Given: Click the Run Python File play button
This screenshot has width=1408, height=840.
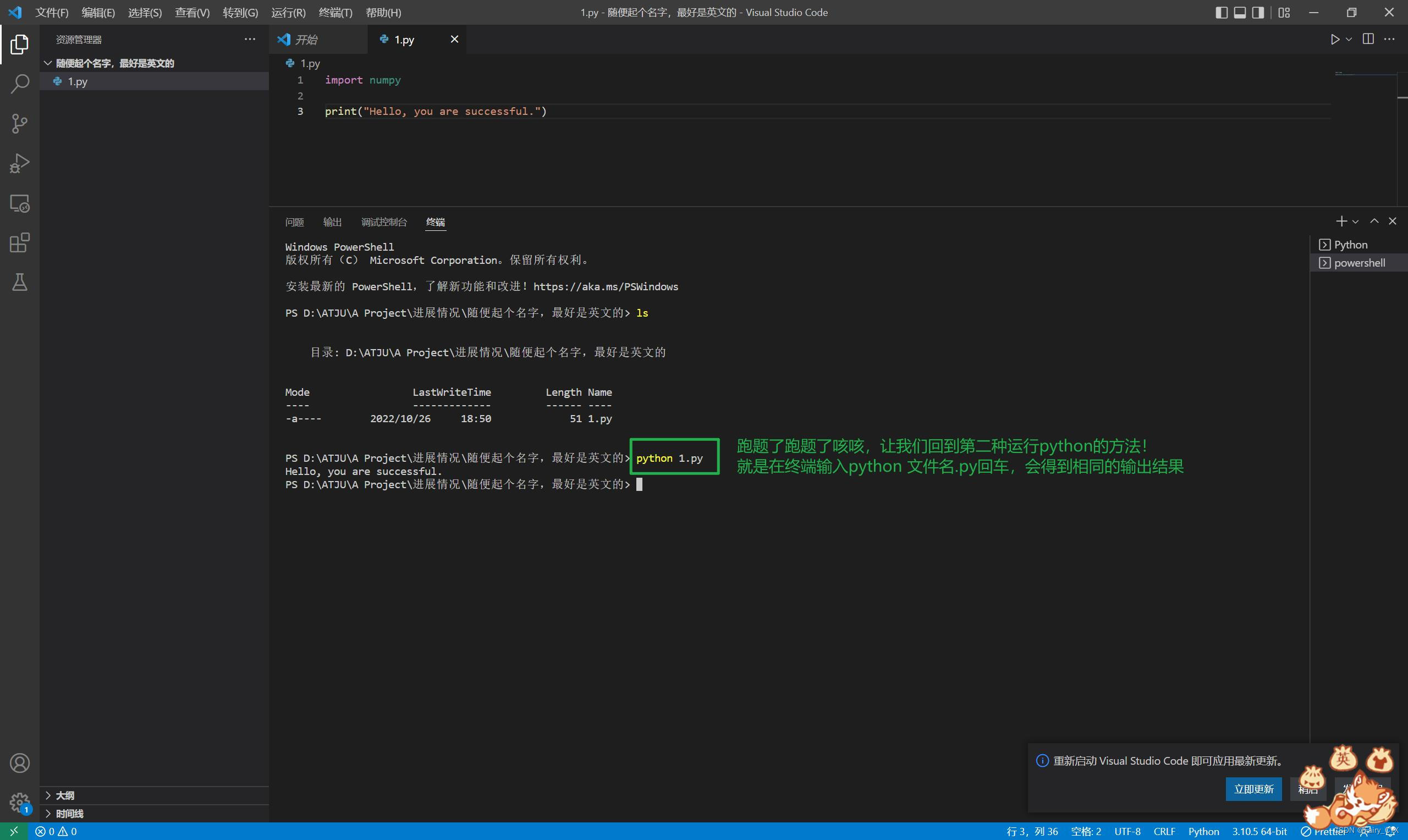Looking at the screenshot, I should click(1334, 39).
